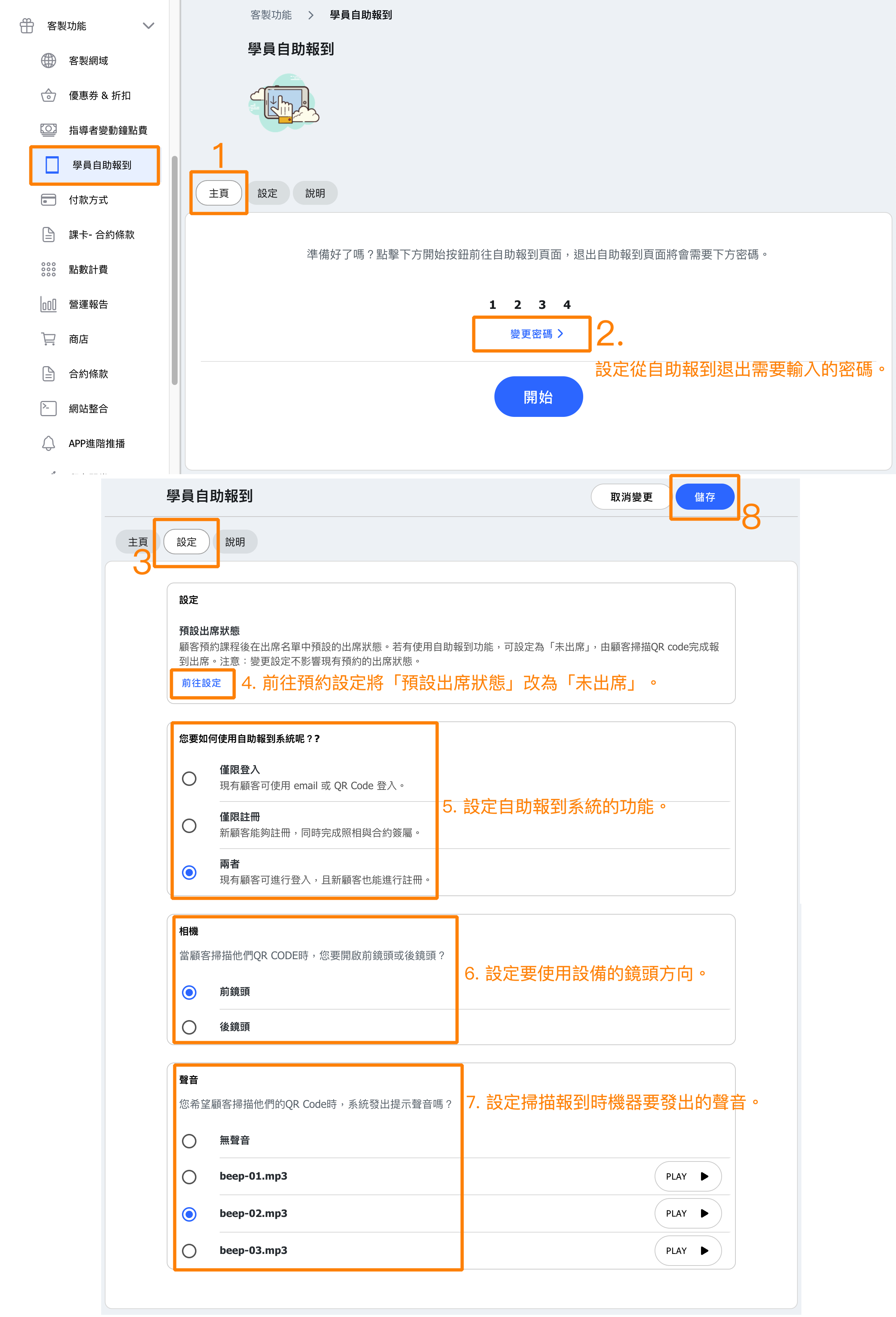Viewport: 896px width, 1317px height.
Task: Open 點數計費 dots grid icon
Action: pos(49,269)
